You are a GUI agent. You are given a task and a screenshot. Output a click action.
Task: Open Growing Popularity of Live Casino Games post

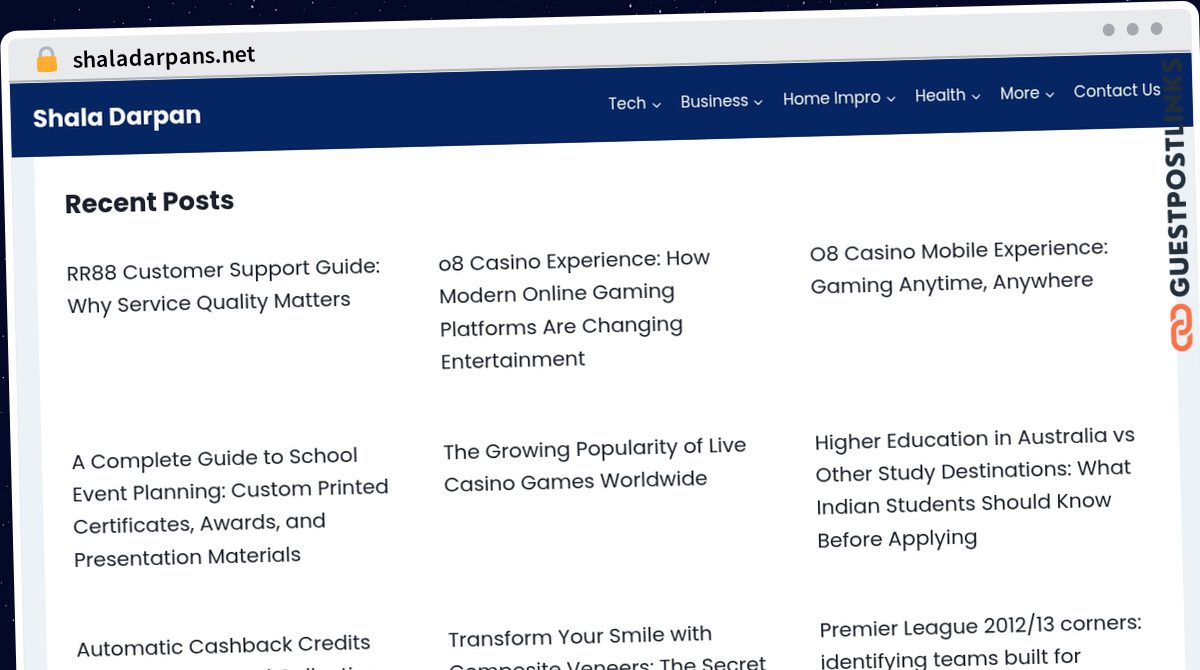(595, 464)
